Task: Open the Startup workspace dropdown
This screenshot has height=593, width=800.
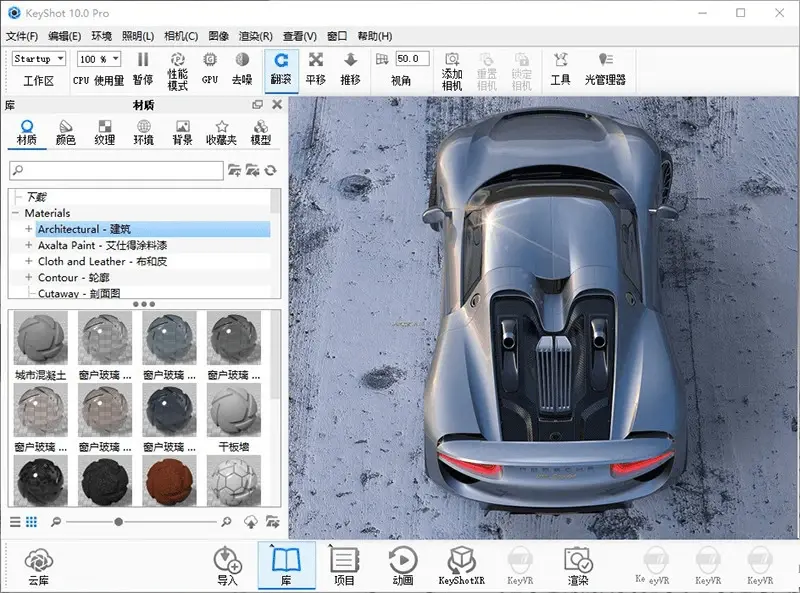Action: tap(39, 59)
